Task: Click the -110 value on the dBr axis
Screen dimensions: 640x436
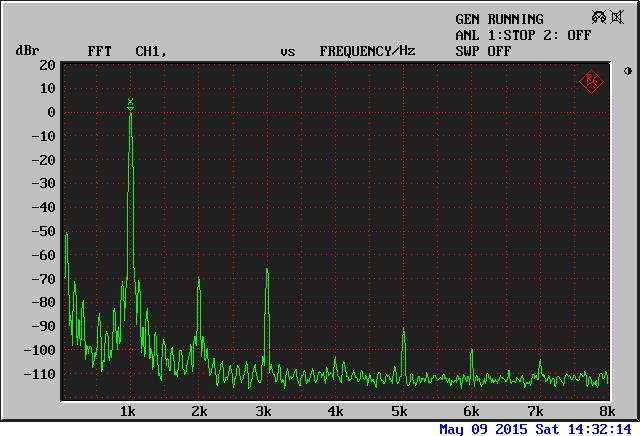Action: [39, 374]
